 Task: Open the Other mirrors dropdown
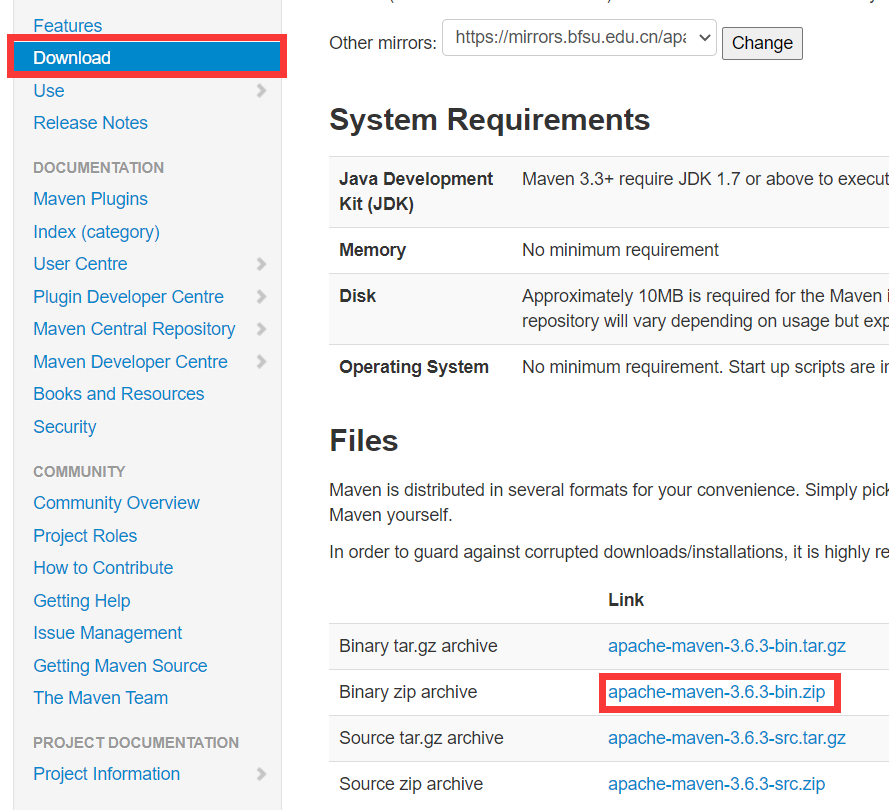[579, 37]
